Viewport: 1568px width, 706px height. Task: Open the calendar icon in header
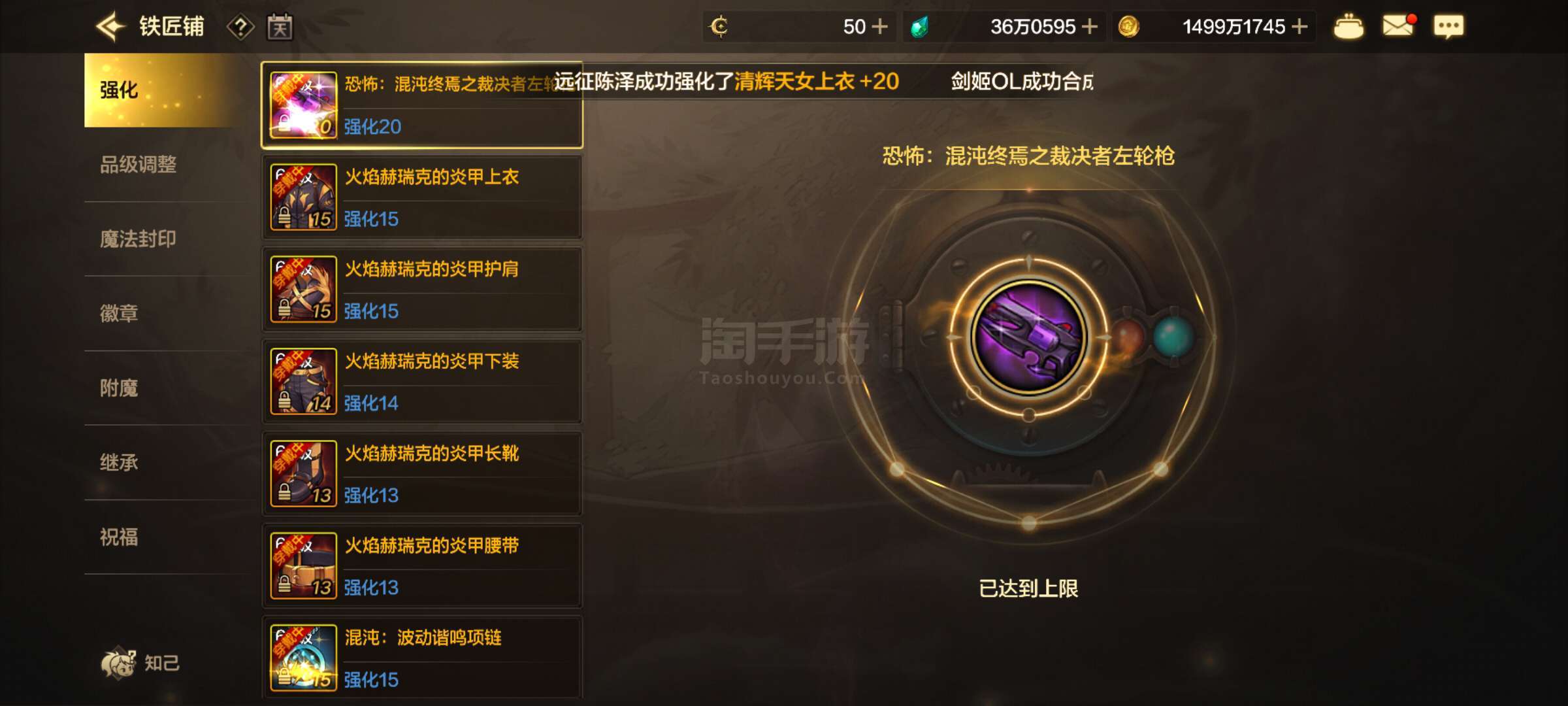tap(280, 27)
